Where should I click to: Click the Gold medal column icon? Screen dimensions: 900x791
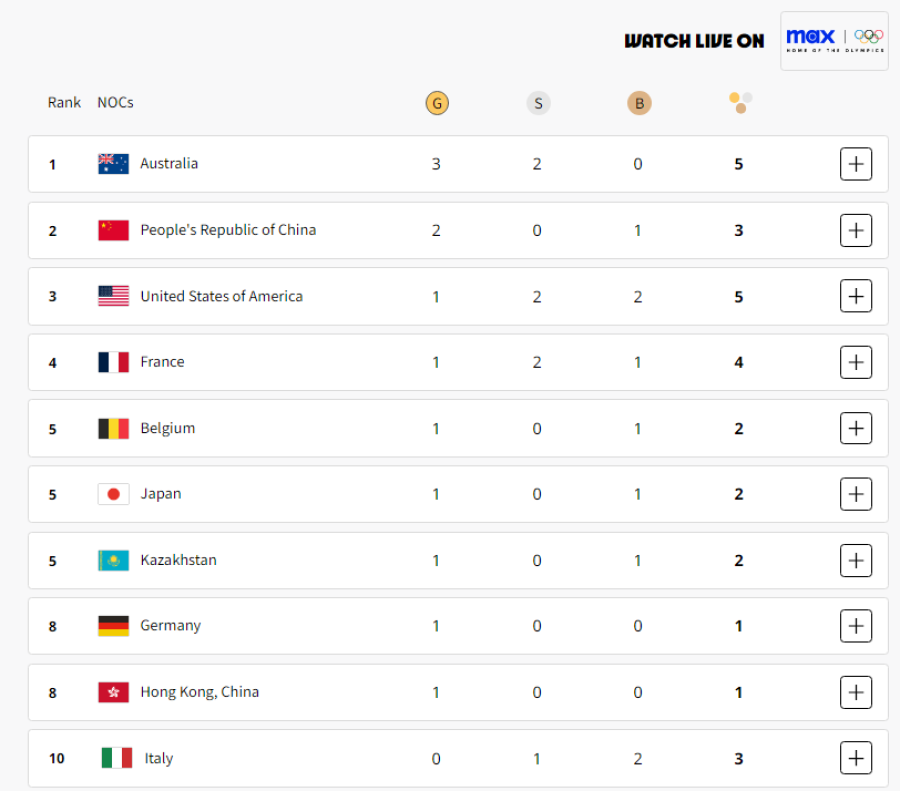(x=437, y=103)
